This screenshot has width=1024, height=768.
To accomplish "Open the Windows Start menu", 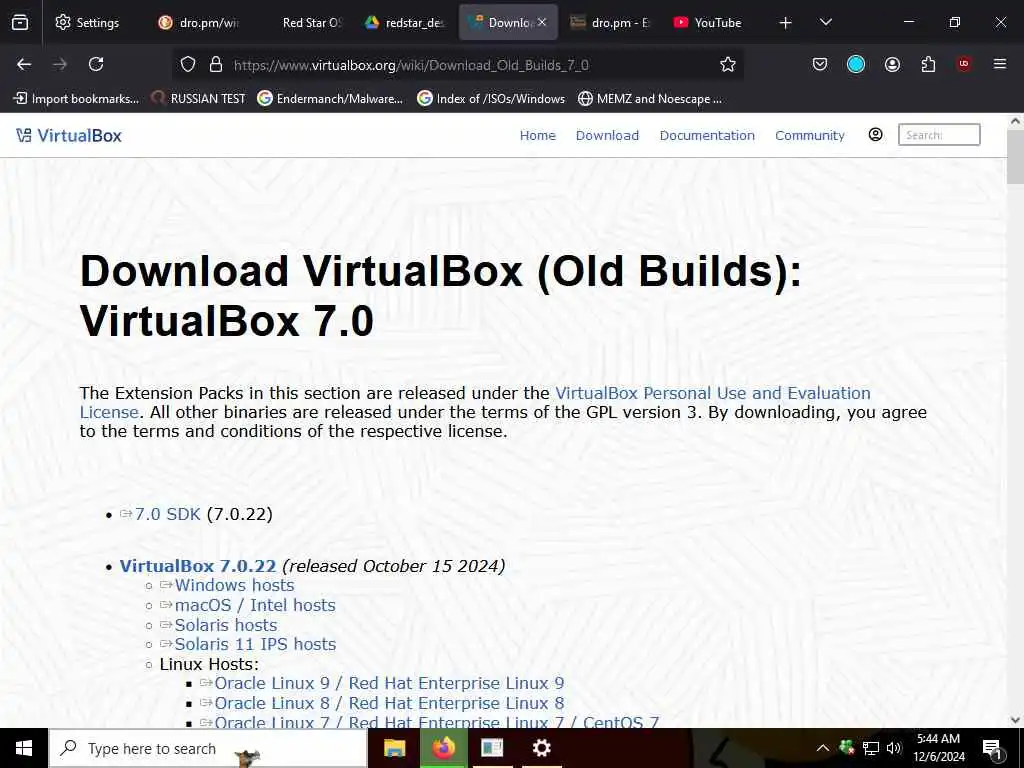I will [24, 748].
